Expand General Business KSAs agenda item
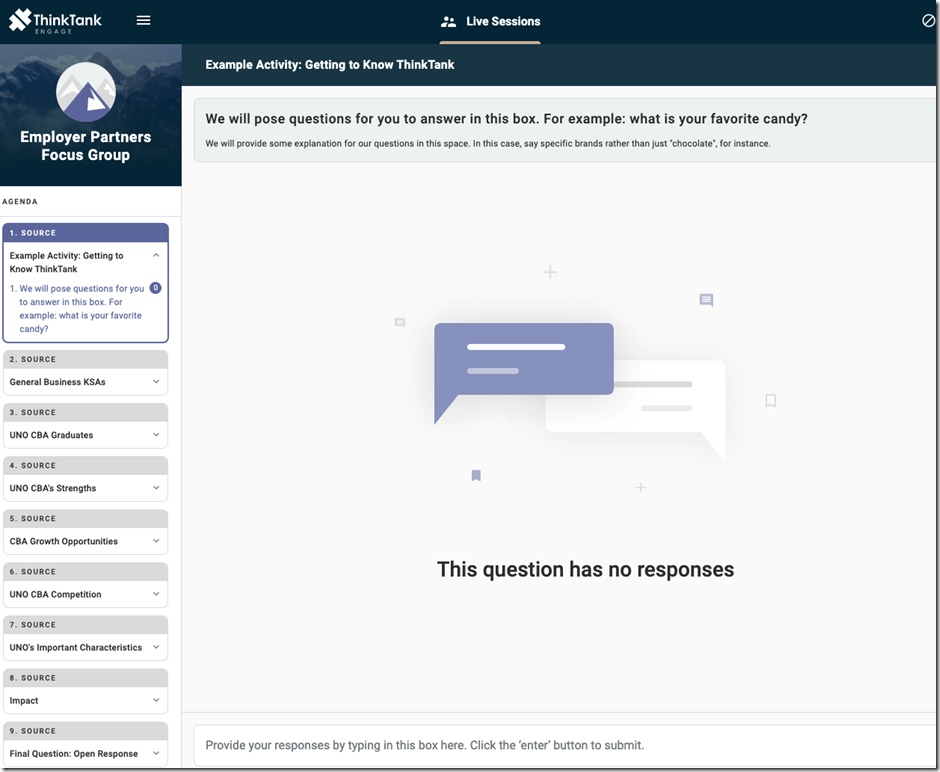Image resolution: width=940 pixels, height=772 pixels. (x=156, y=382)
